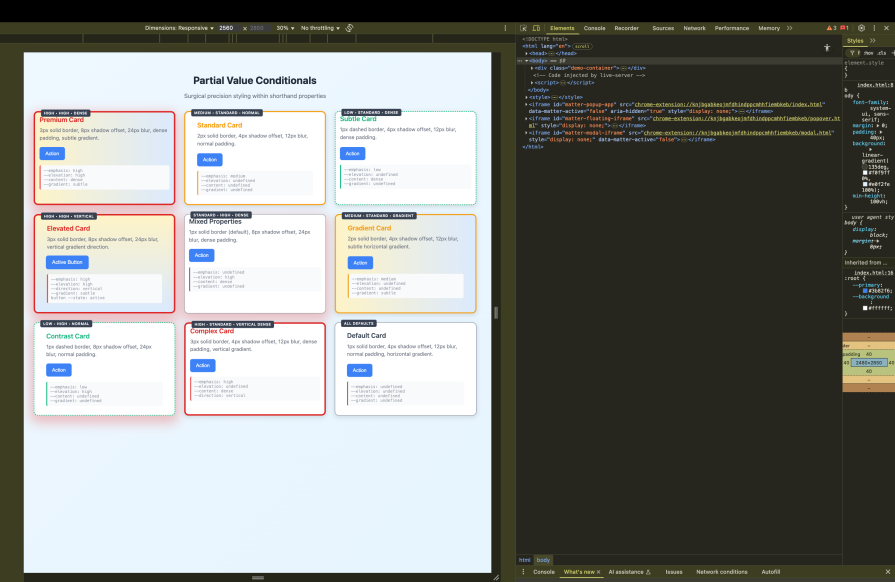Select the inspect element tool

523,28
